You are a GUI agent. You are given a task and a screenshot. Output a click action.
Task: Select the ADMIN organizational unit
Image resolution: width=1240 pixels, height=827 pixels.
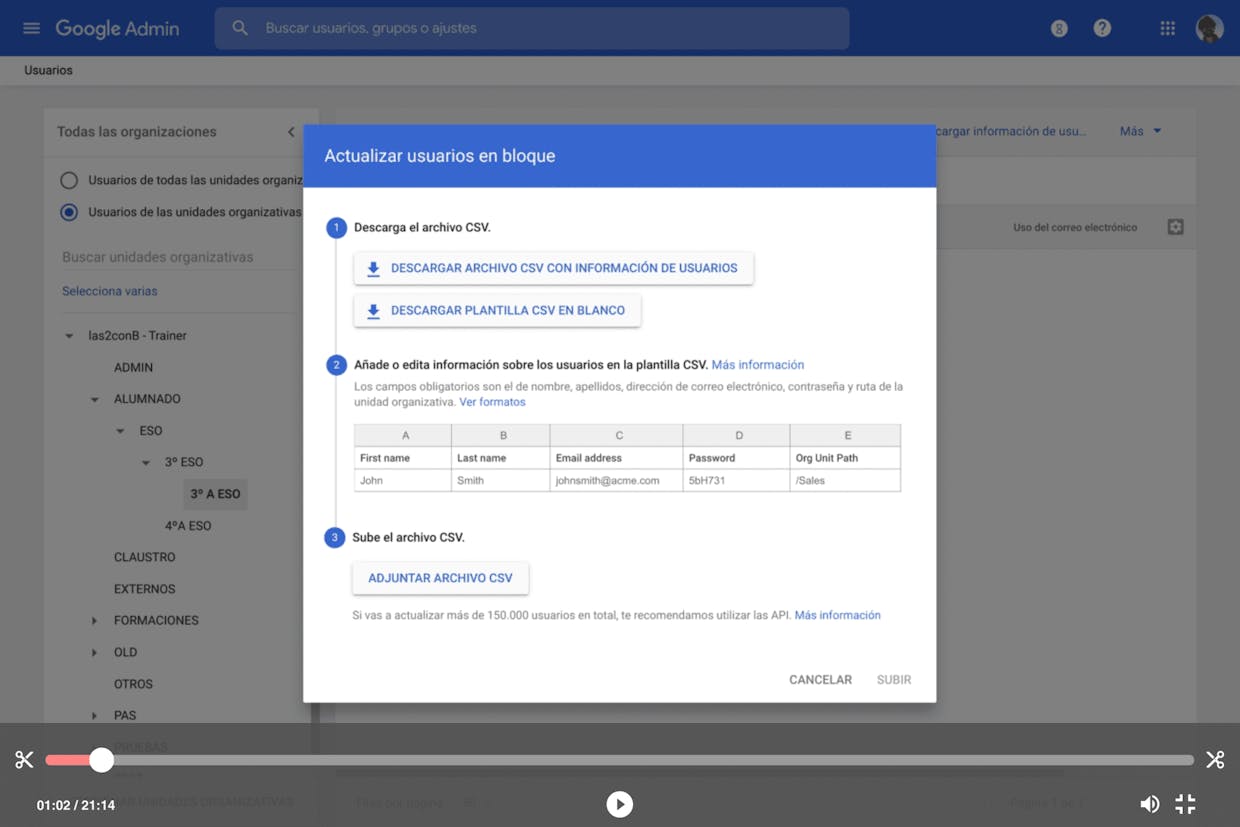[133, 367]
